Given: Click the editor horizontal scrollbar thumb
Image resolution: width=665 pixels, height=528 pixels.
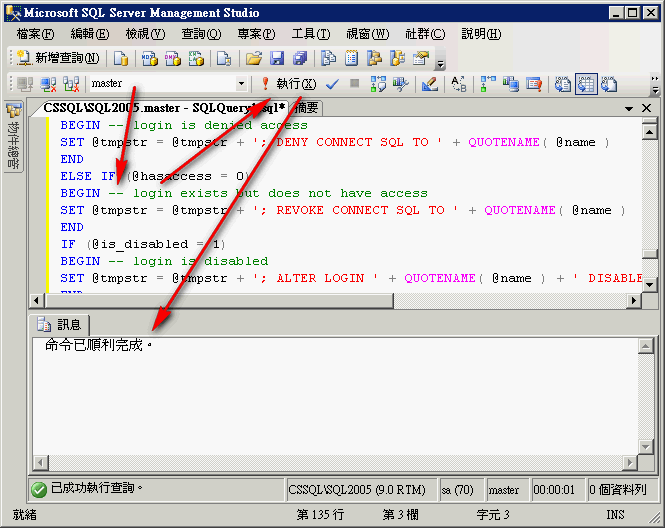Looking at the screenshot, I should (220, 300).
